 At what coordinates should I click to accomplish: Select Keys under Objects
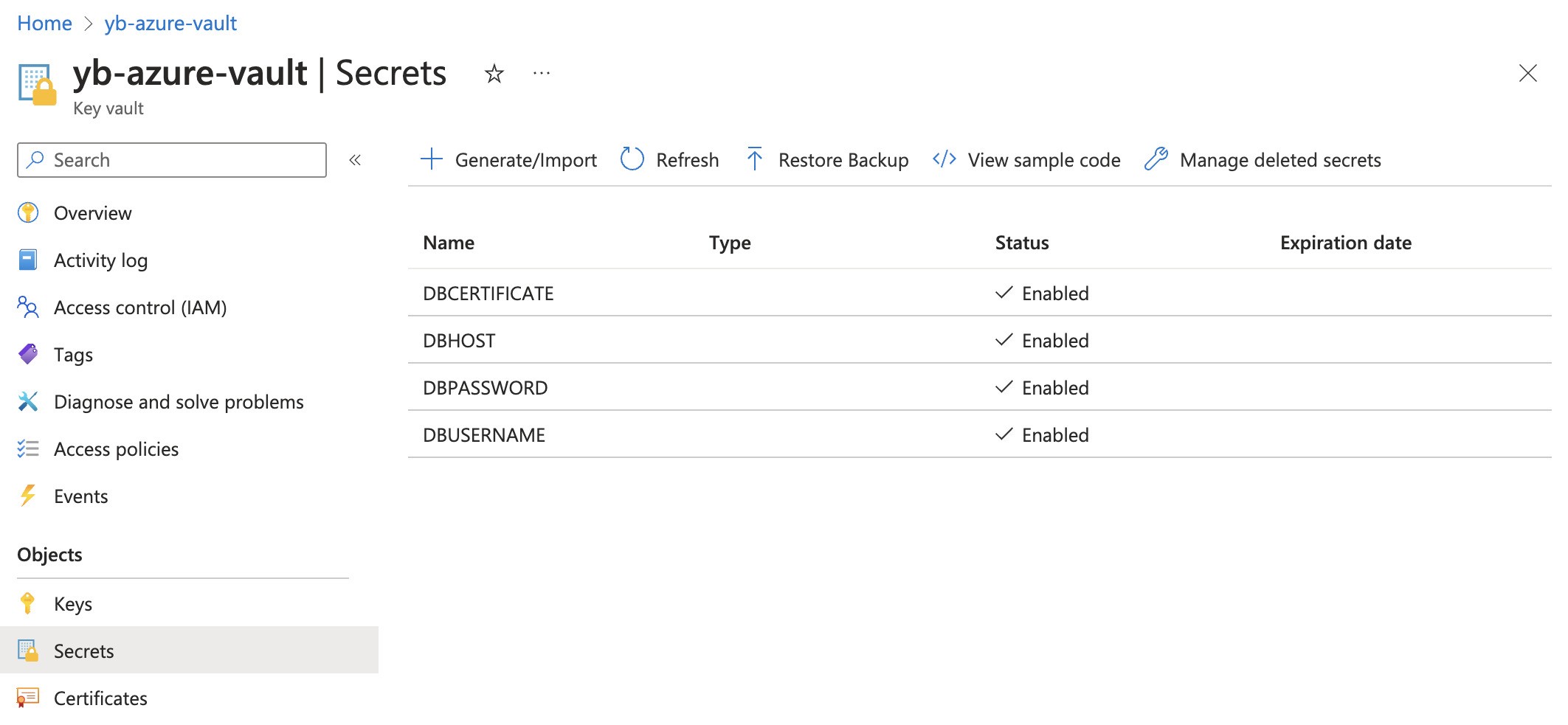72,603
